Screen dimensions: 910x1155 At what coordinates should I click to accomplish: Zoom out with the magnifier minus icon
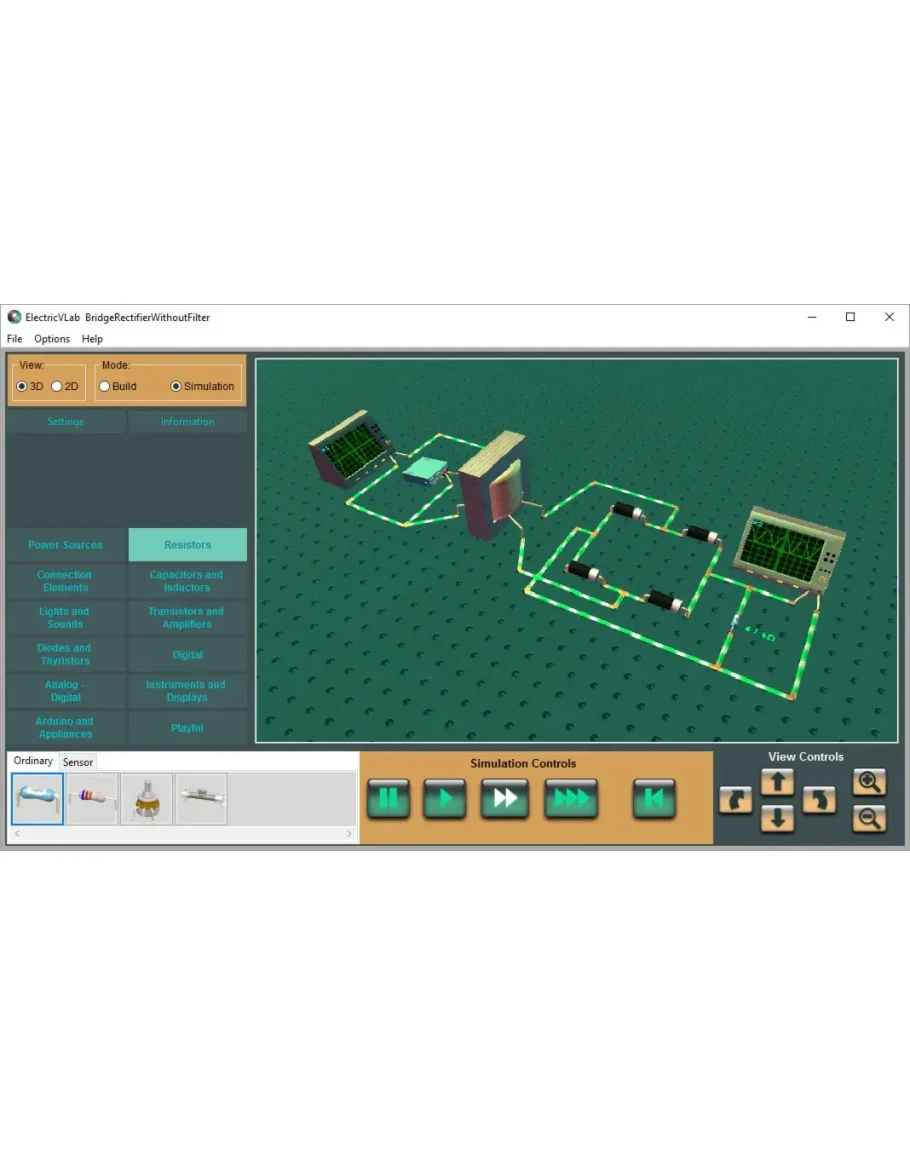(869, 819)
